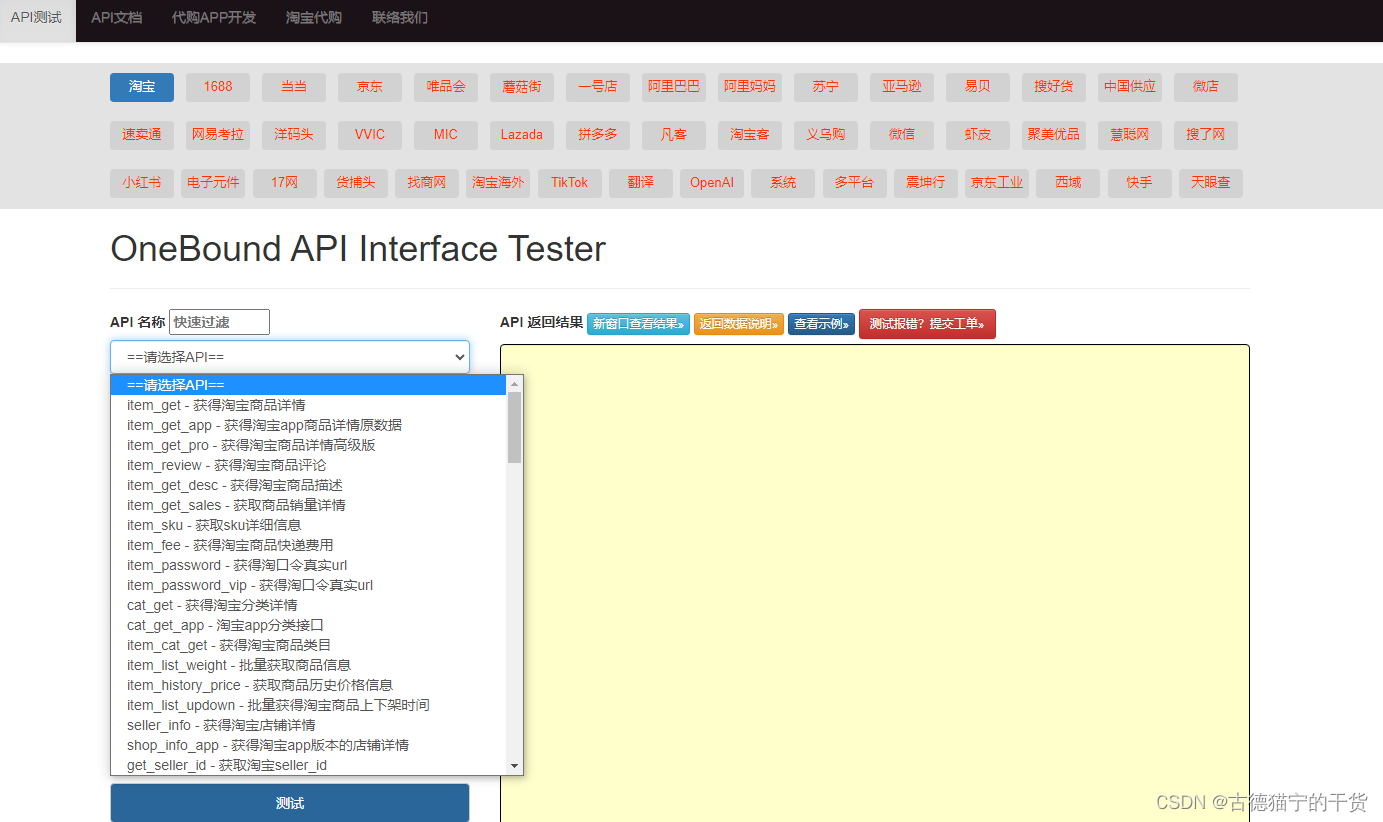The height and width of the screenshot is (822, 1383).
Task: Choose item_get_pro 高级版 option
Action: tap(308, 445)
